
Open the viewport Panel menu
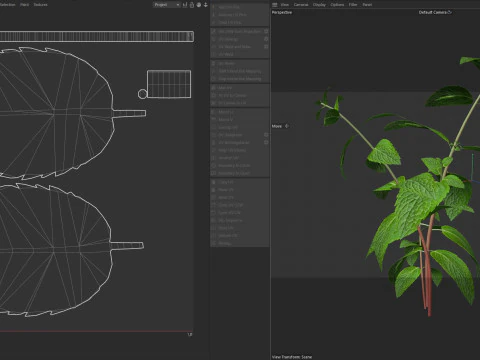pos(367,5)
